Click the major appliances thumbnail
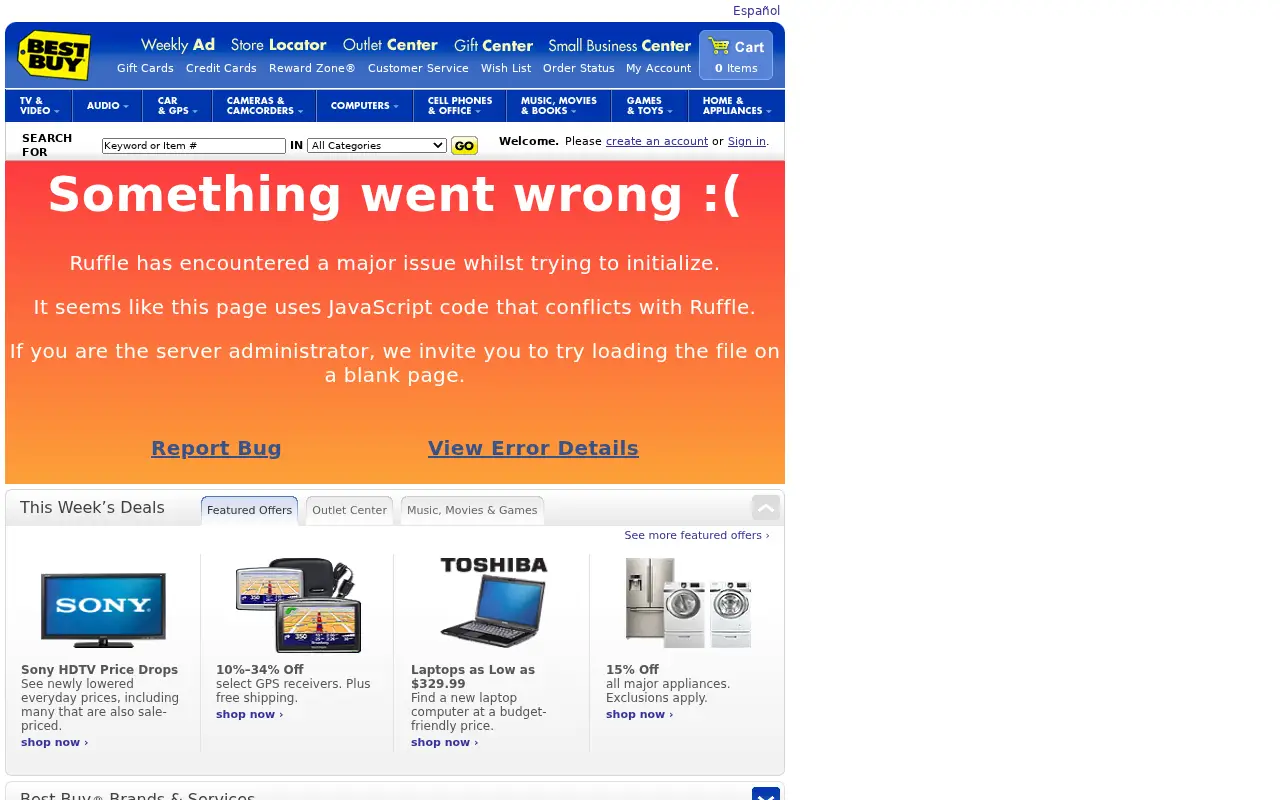1280x800 pixels. [688, 602]
